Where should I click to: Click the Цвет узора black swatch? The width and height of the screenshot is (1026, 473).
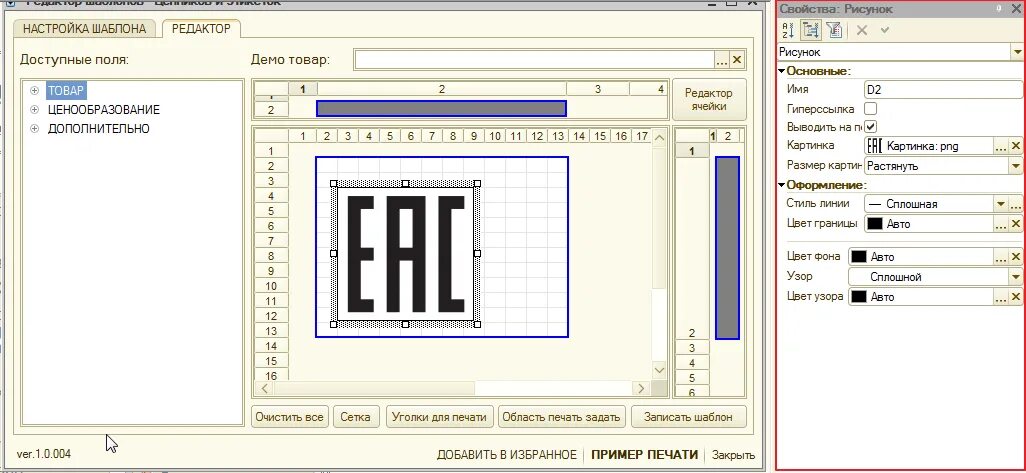[858, 297]
